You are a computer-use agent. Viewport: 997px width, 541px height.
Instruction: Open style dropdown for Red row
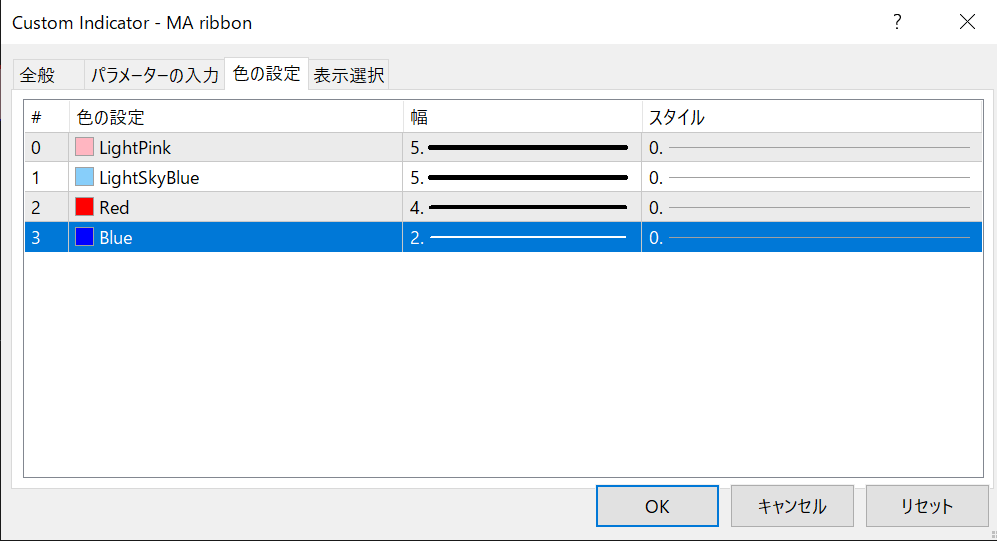tap(810, 208)
